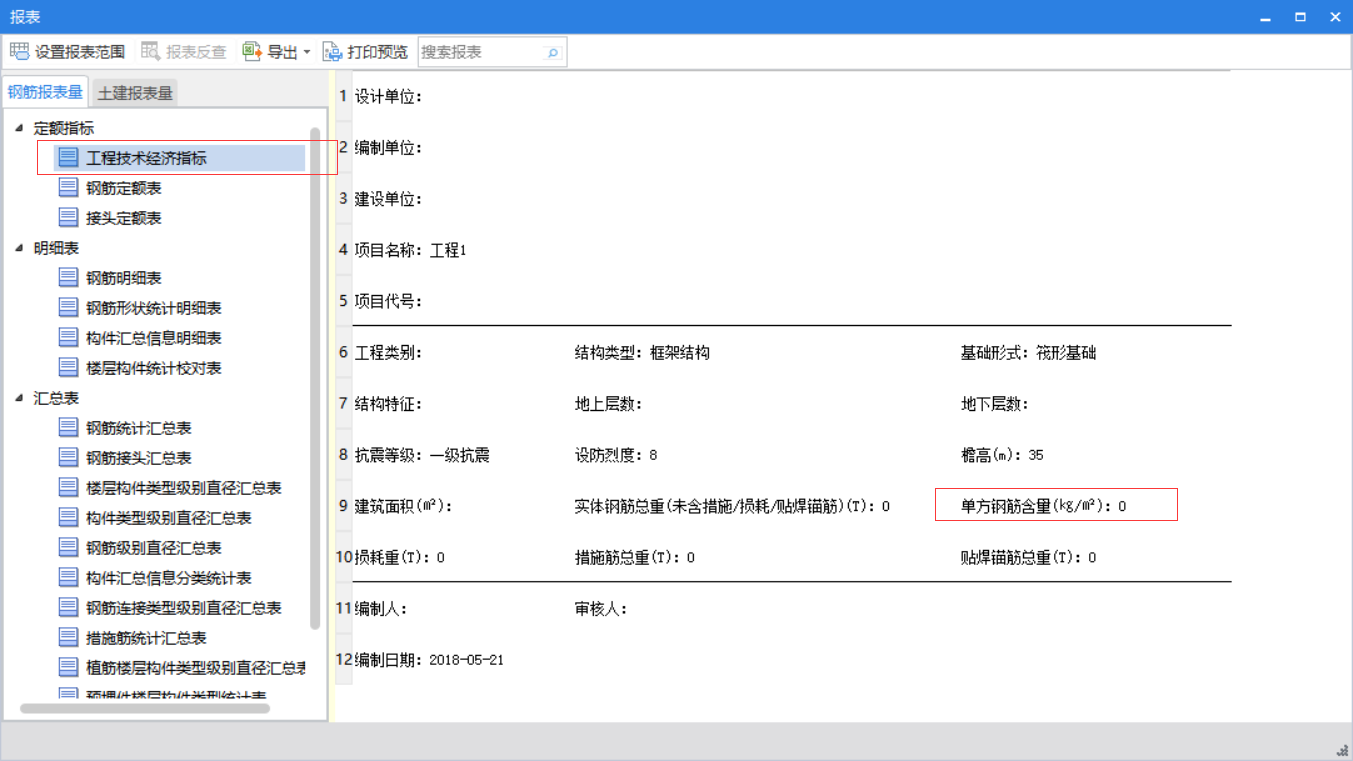Screen dimensions: 1353x761
Task: Click the 基础形式: 筏形基础 text
Action: (1028, 353)
